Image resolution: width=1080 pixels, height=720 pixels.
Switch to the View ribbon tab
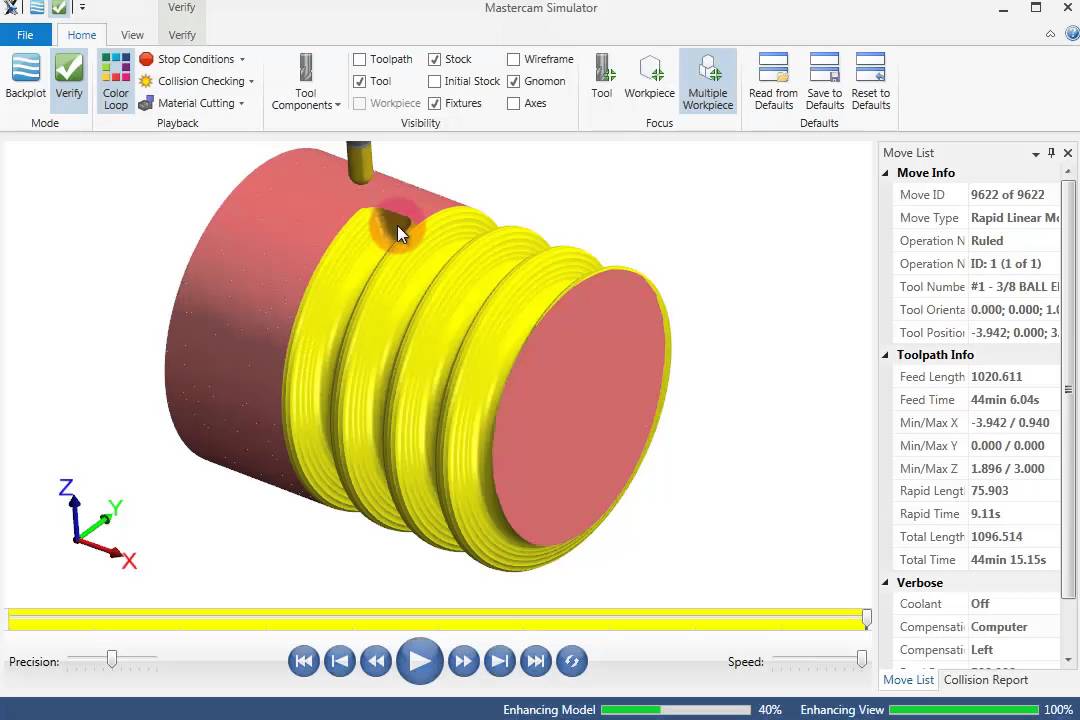[132, 35]
